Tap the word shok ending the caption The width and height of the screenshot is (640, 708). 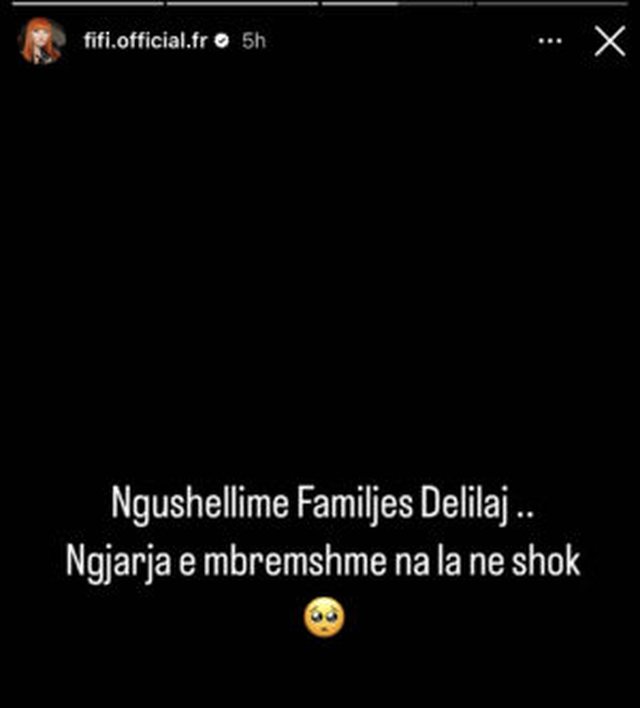545,561
